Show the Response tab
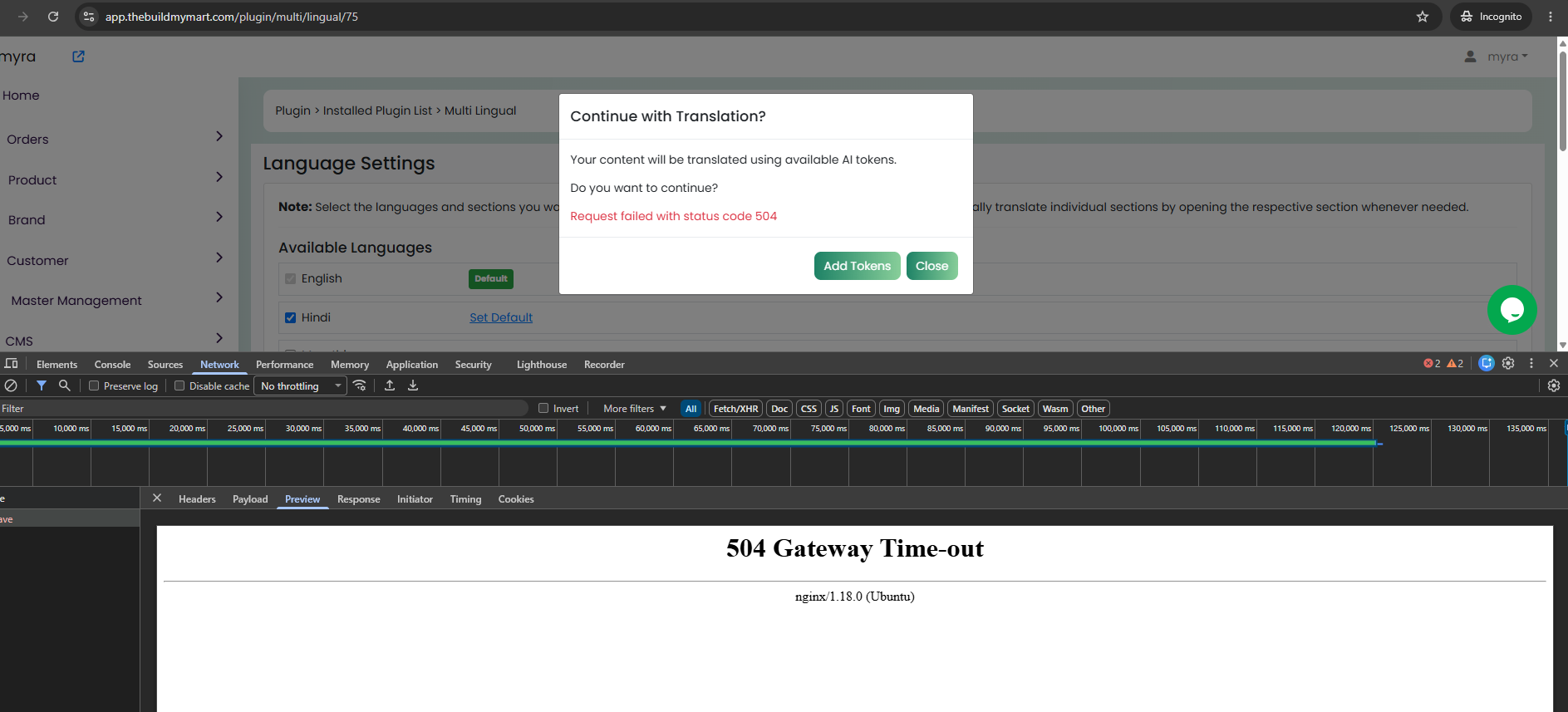 tap(359, 499)
